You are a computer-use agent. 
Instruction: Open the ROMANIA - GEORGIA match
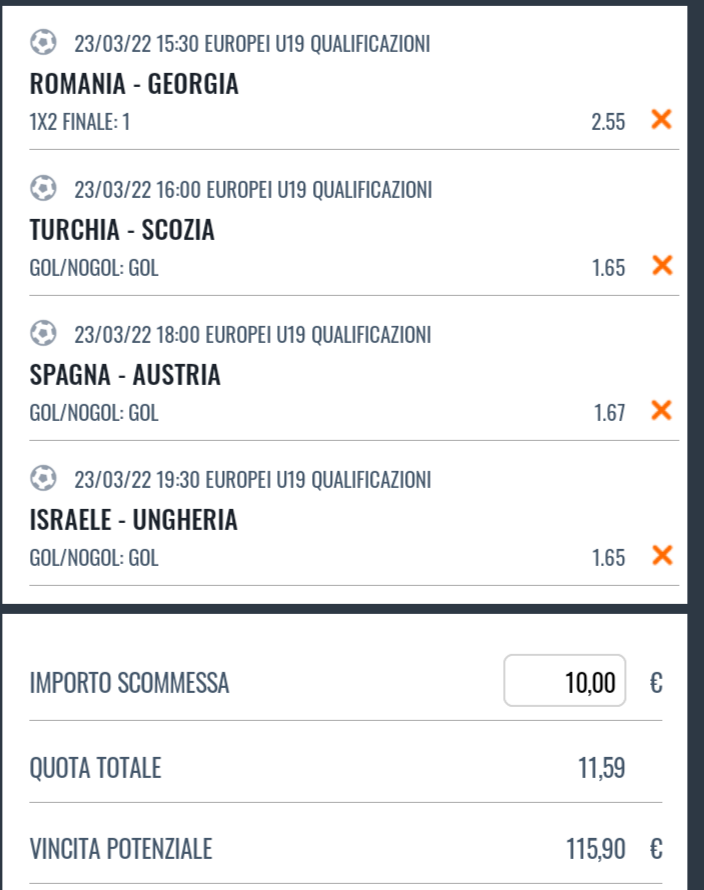[x=135, y=85]
